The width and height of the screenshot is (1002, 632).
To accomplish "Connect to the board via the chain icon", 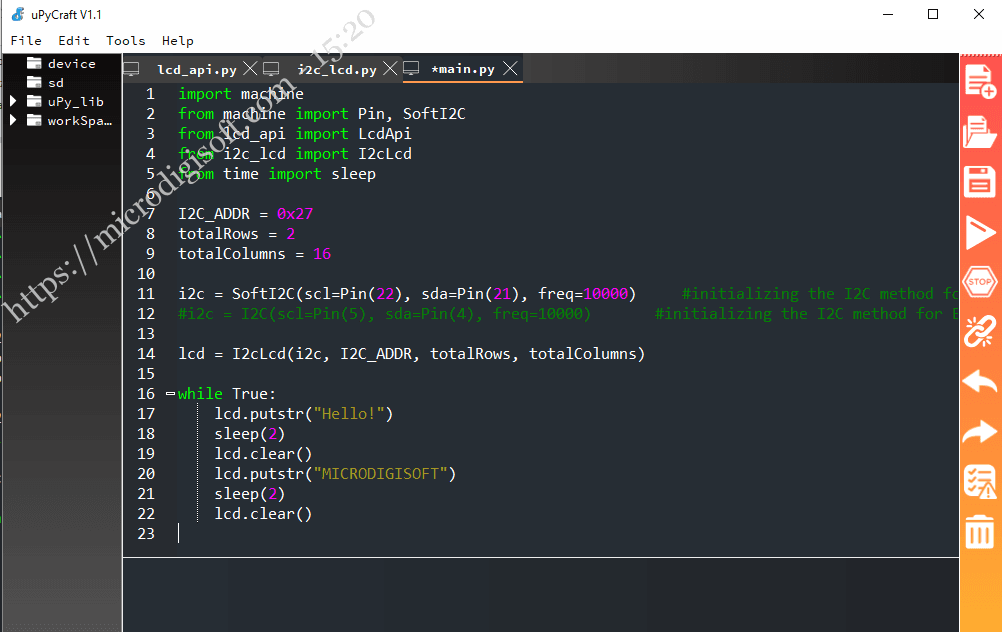I will click(979, 331).
